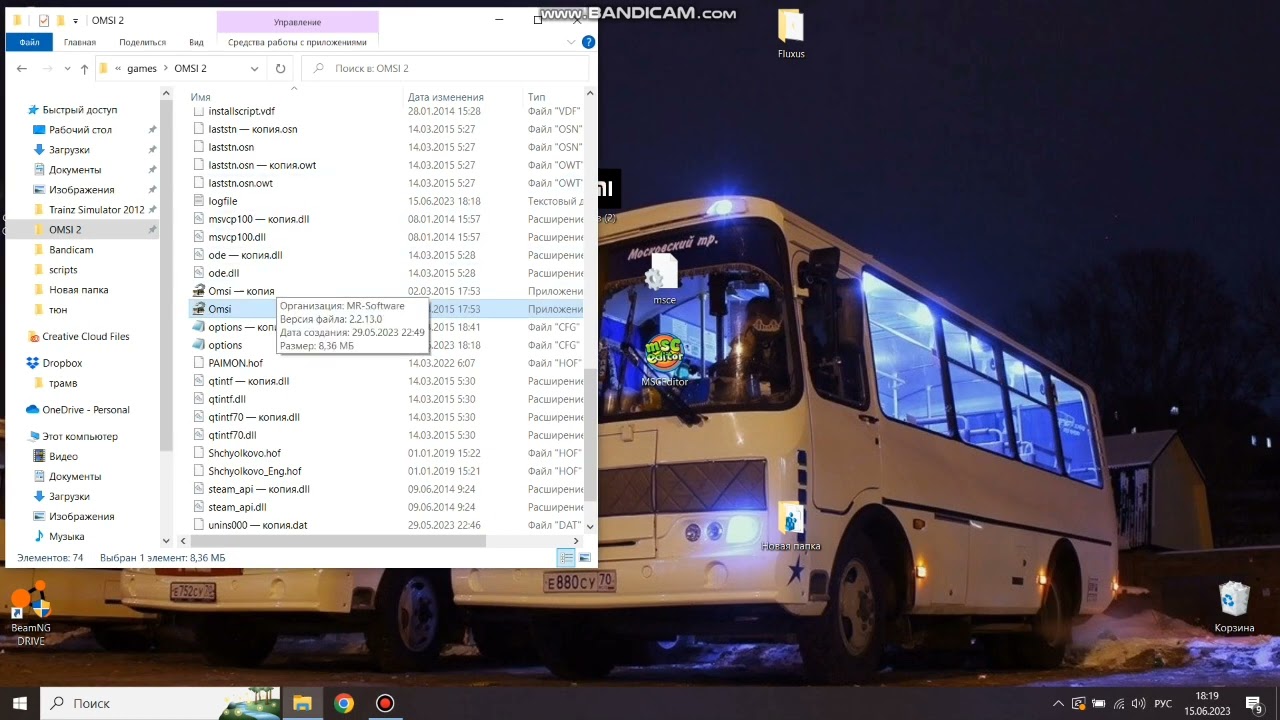Open MSG Editor desktop shortcut

pos(664,361)
